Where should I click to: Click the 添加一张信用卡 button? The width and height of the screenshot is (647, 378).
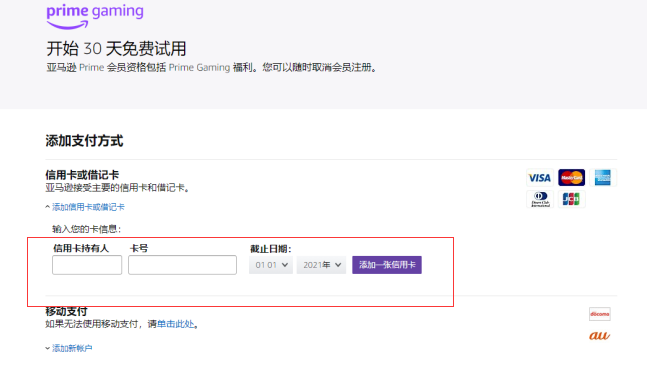pyautogui.click(x=387, y=265)
